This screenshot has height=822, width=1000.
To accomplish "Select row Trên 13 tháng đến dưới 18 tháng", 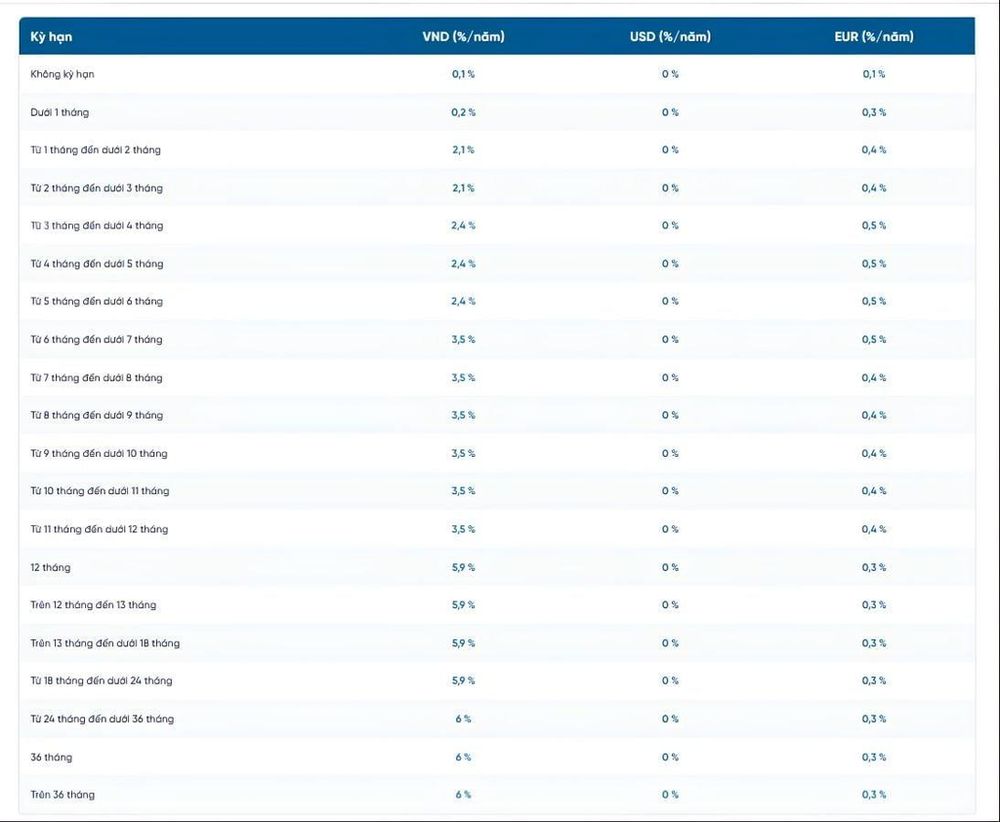I will (x=497, y=643).
